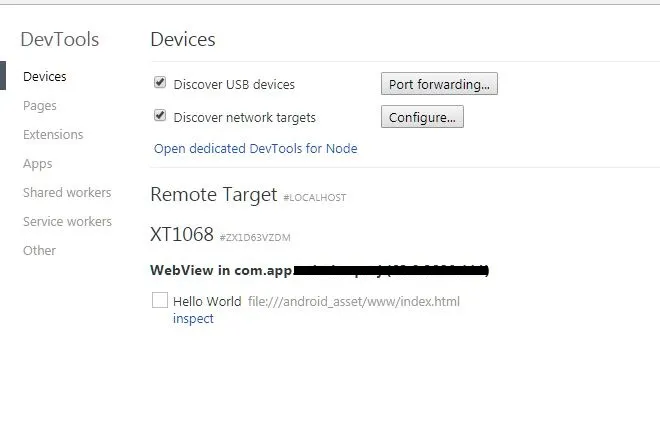Open the Extensions sidebar item
660x436 pixels.
53,134
